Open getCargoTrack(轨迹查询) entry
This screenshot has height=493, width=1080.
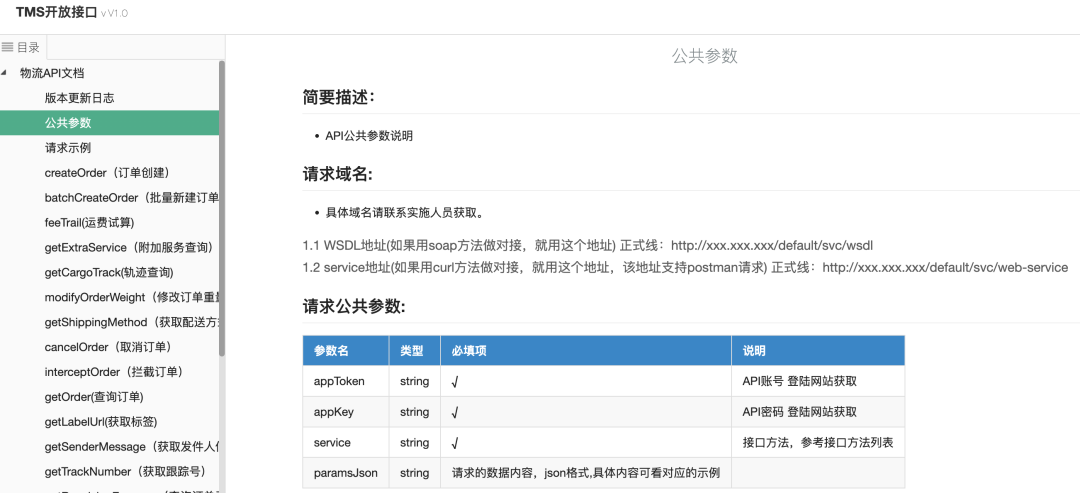[109, 273]
